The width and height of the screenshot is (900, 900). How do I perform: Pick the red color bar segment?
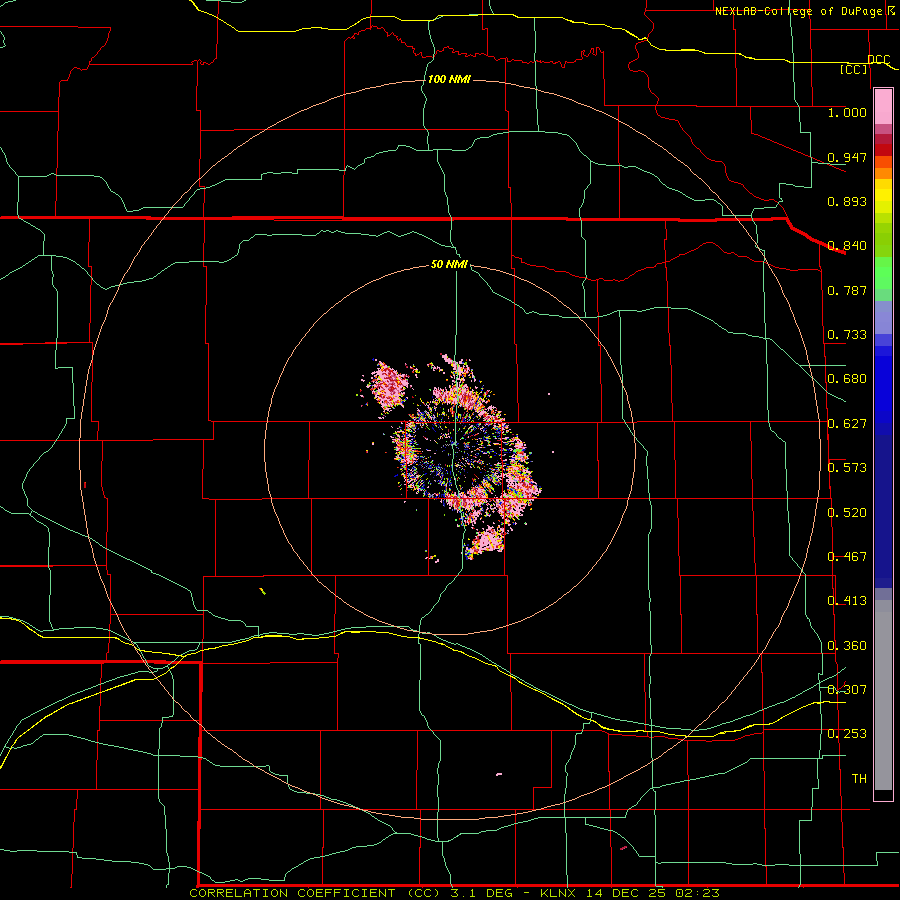[x=883, y=150]
